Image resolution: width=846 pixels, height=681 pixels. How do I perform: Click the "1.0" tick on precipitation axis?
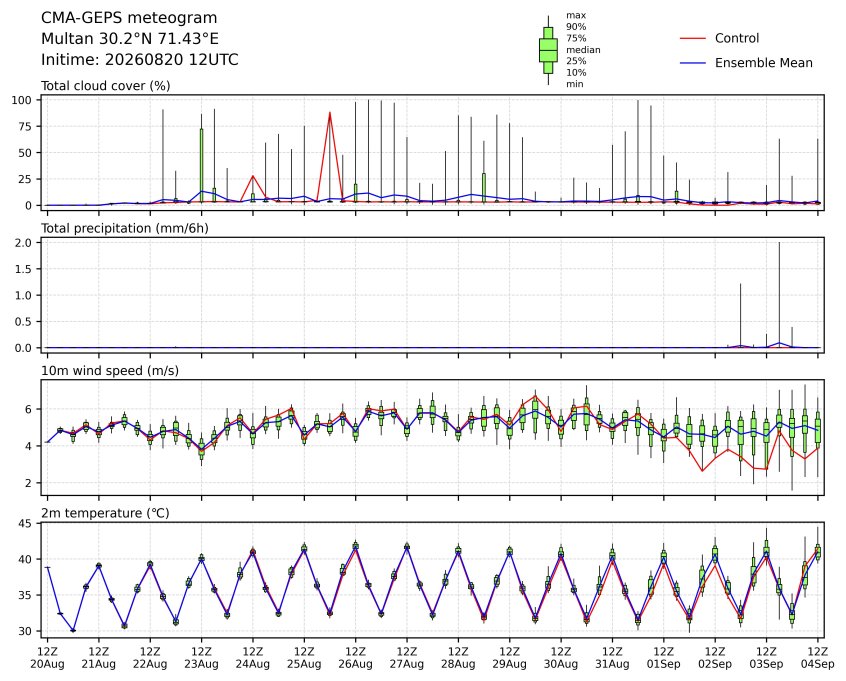pos(24,296)
